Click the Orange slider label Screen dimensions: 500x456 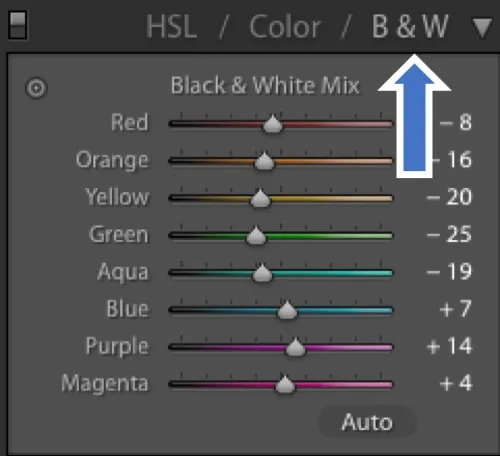(112, 160)
